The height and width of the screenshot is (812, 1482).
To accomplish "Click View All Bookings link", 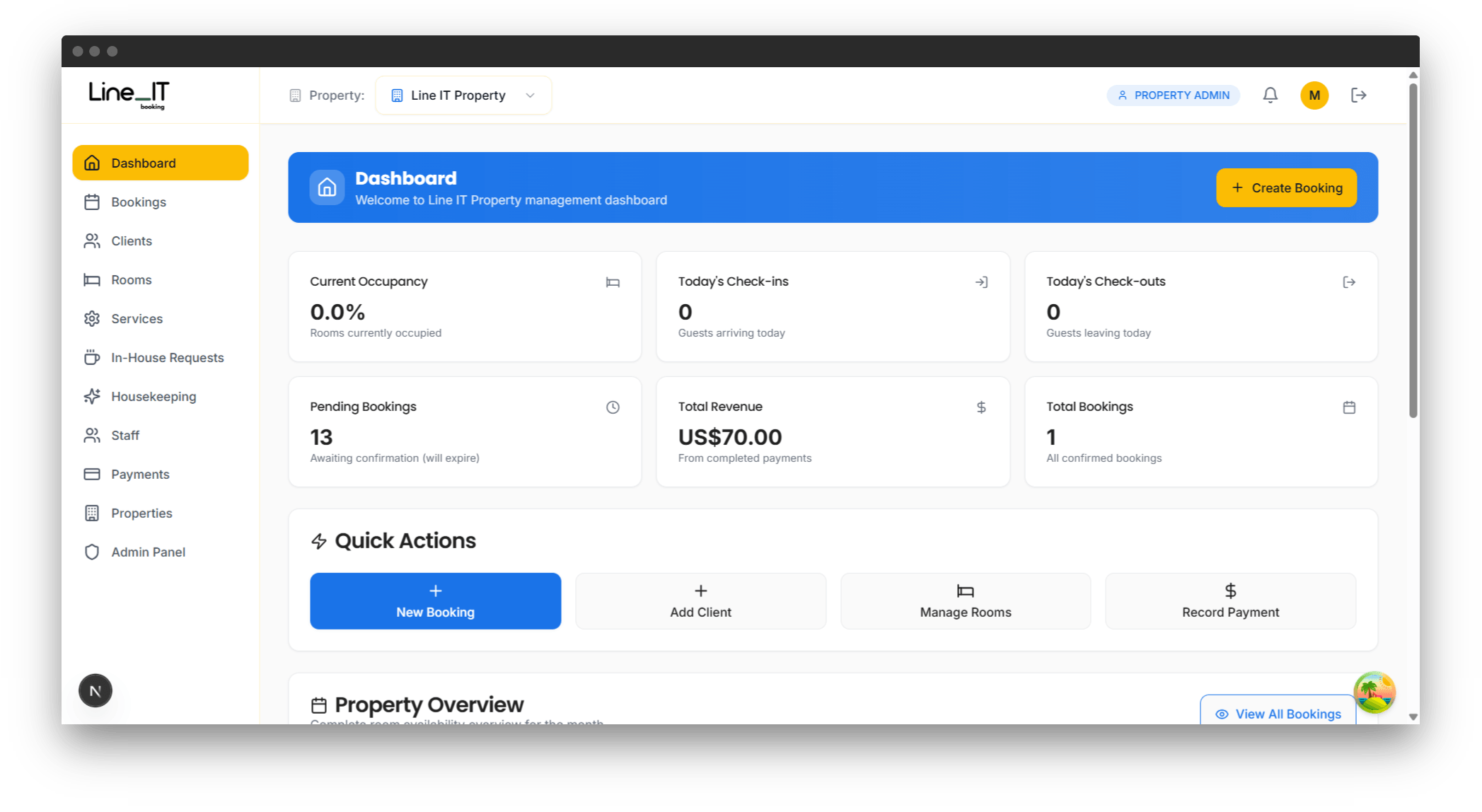I will (x=1278, y=714).
